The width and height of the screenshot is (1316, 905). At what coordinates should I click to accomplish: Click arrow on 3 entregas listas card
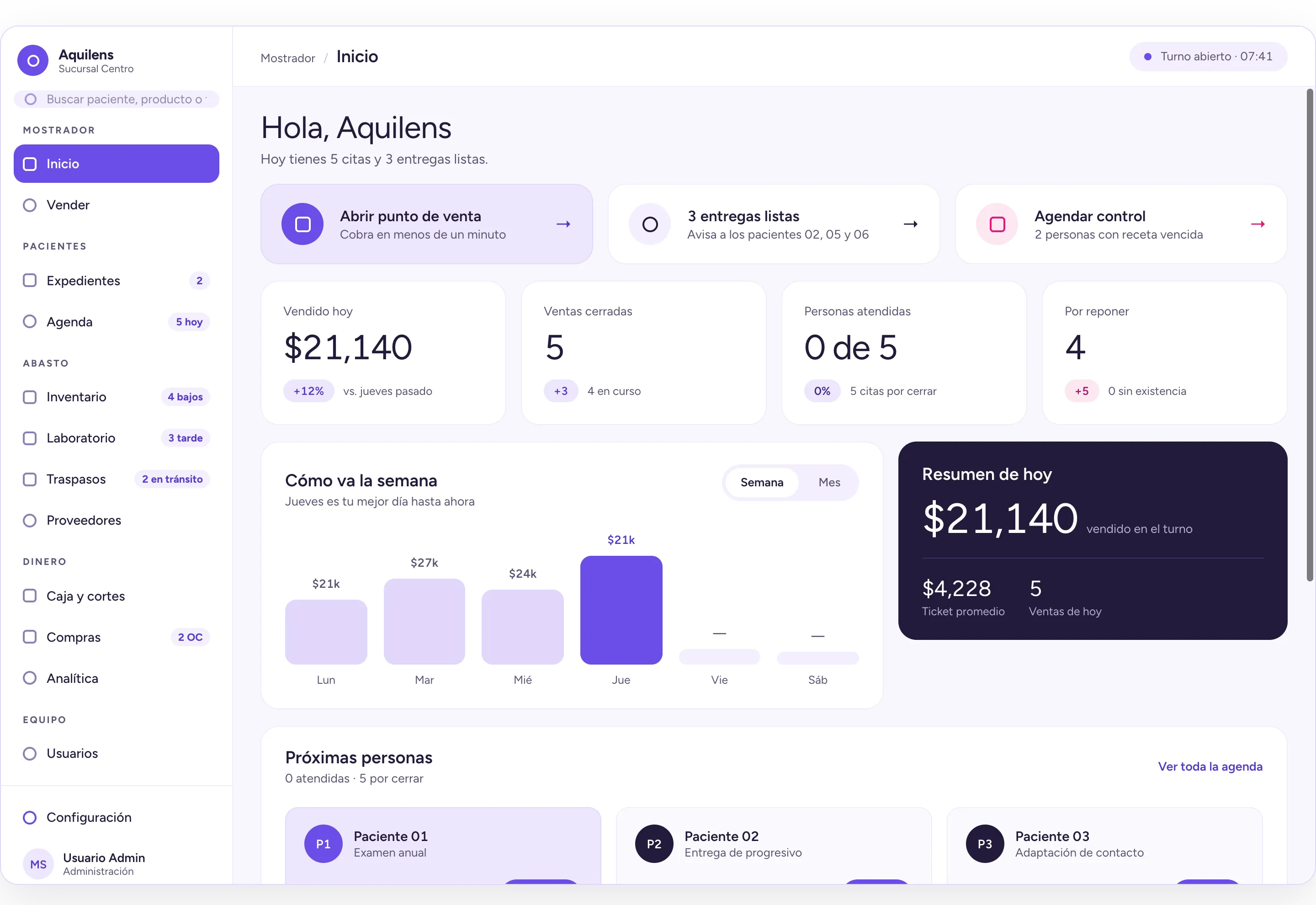pyautogui.click(x=910, y=224)
